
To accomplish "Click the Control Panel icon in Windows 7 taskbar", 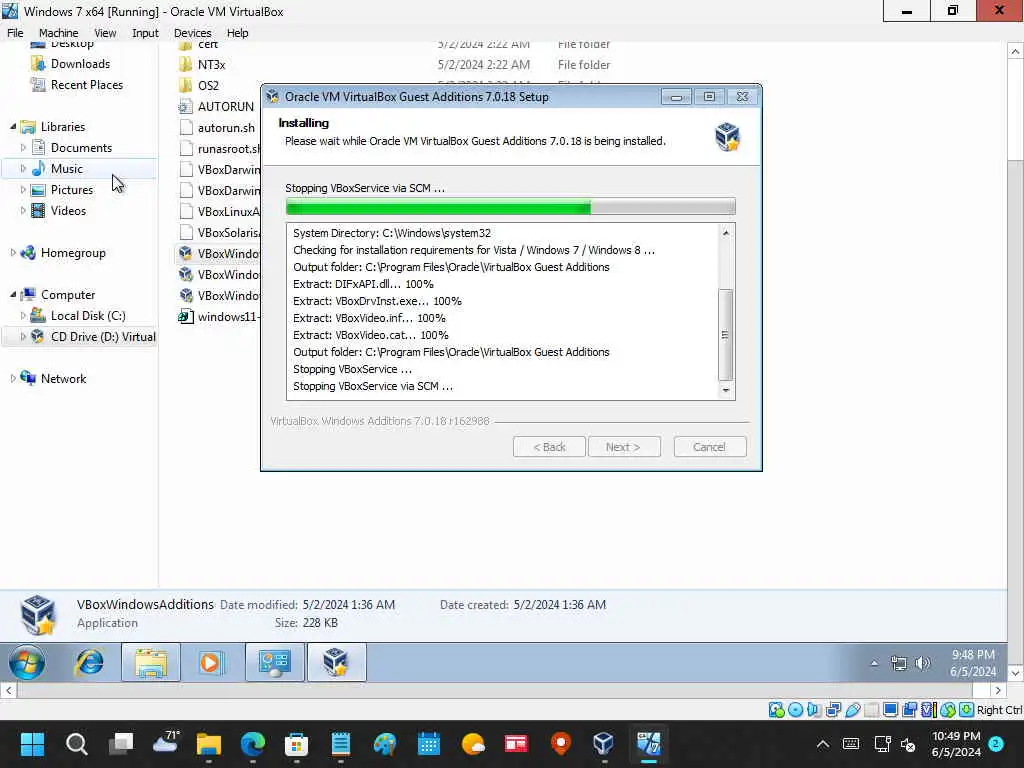I will (x=275, y=663).
